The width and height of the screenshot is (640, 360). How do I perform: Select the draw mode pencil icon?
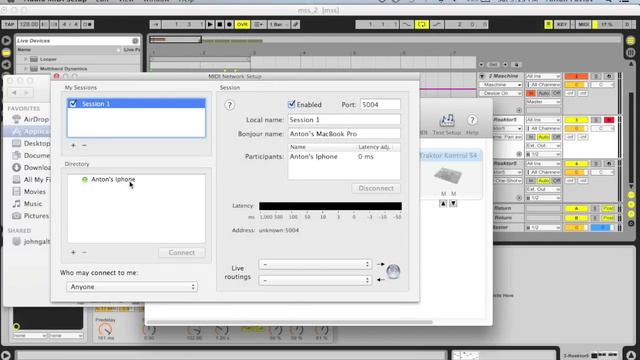pos(296,24)
